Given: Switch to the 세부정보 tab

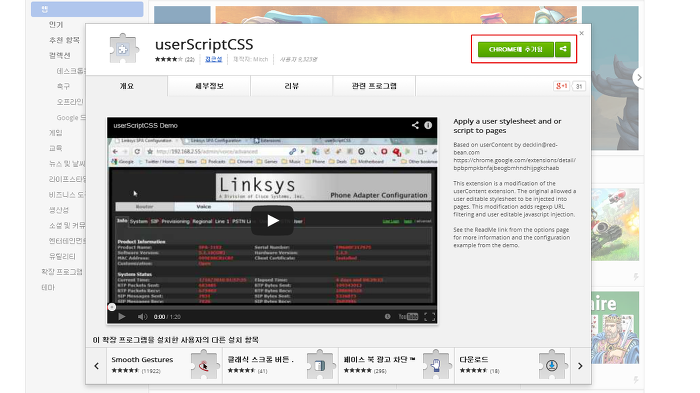Looking at the screenshot, I should pos(209,86).
